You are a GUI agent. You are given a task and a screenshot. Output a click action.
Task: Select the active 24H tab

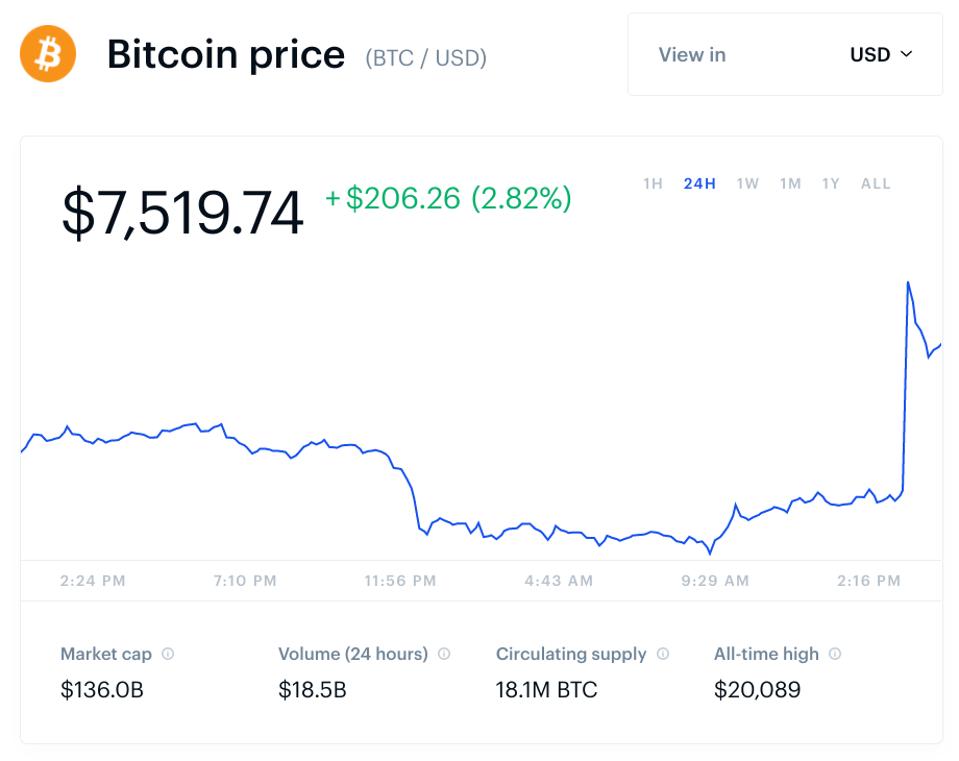pyautogui.click(x=700, y=184)
